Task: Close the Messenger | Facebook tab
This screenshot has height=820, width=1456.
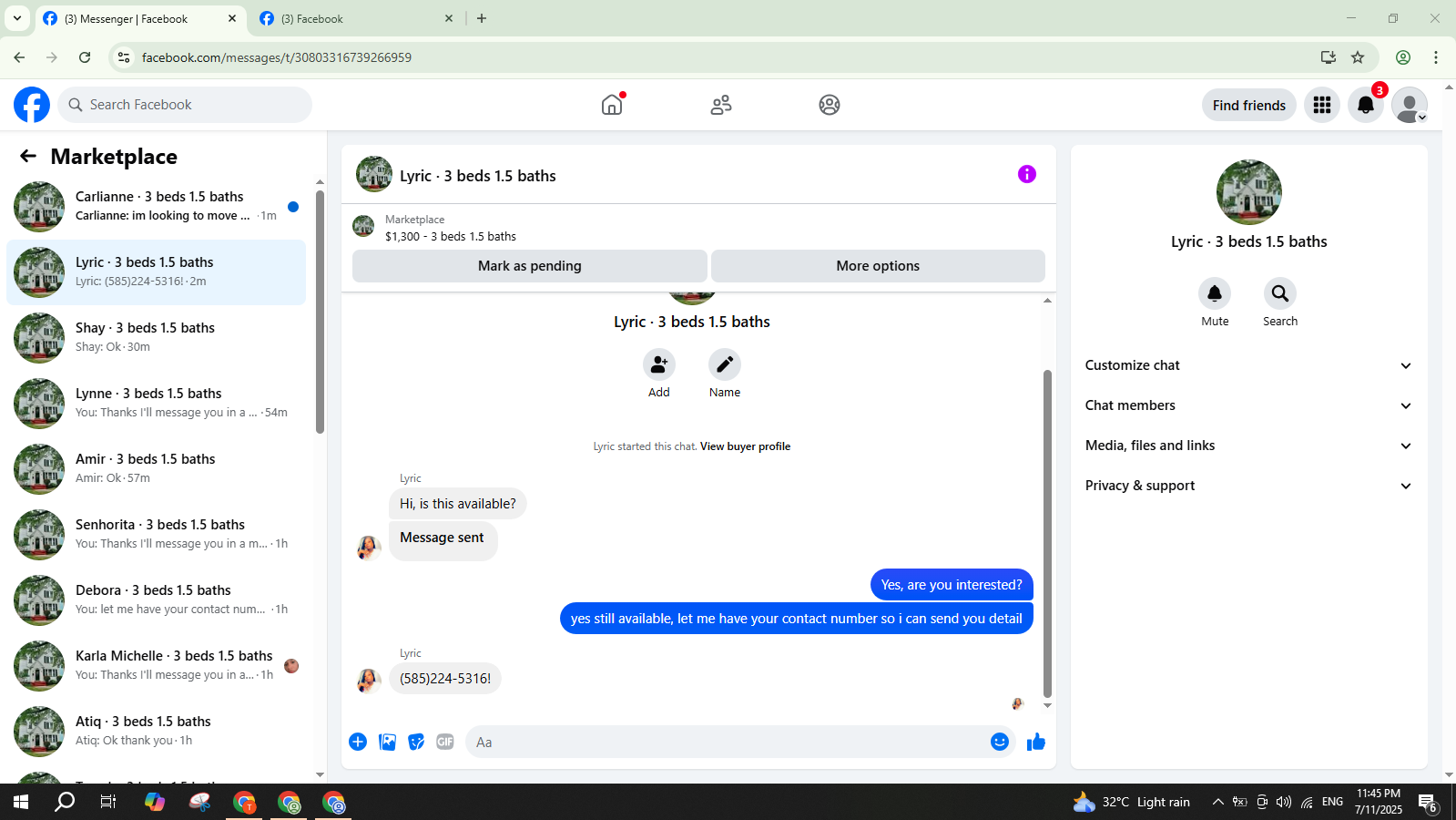Action: coord(232,18)
